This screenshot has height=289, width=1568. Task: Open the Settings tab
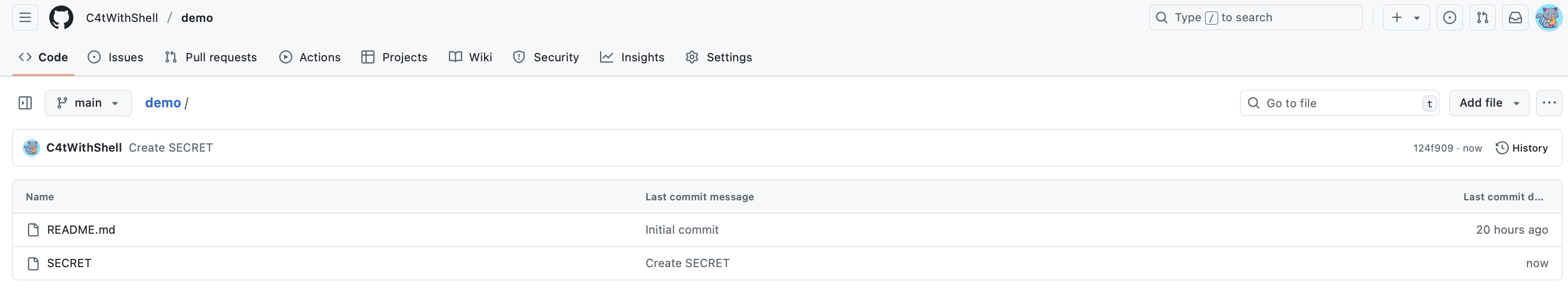(x=718, y=57)
